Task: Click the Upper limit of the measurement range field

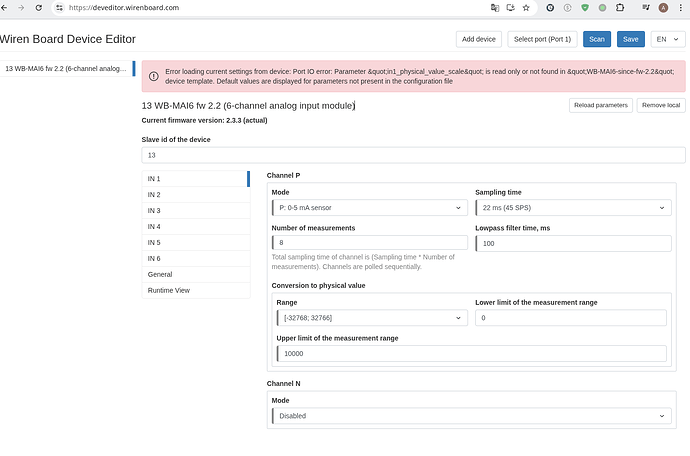Action: coord(472,353)
